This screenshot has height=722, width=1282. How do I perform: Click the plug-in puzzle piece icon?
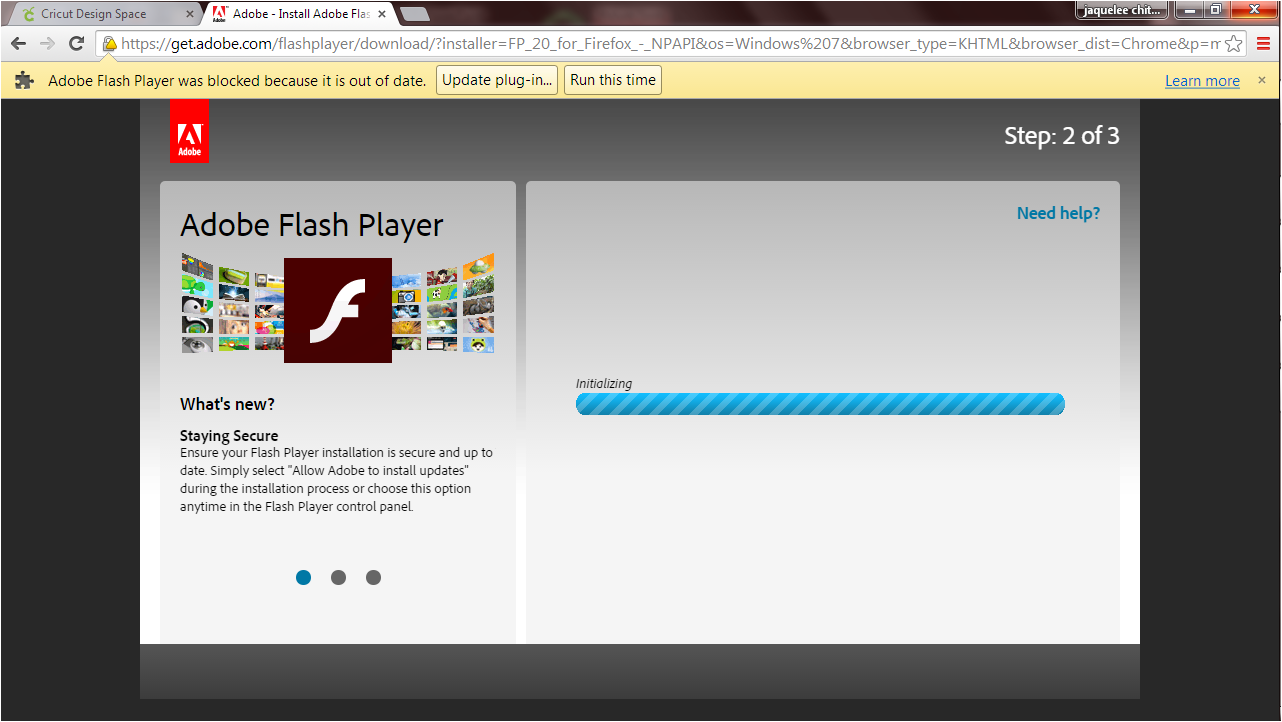[x=25, y=81]
